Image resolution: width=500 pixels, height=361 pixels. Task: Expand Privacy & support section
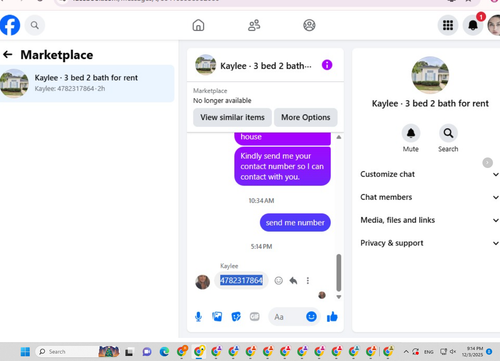[429, 243]
